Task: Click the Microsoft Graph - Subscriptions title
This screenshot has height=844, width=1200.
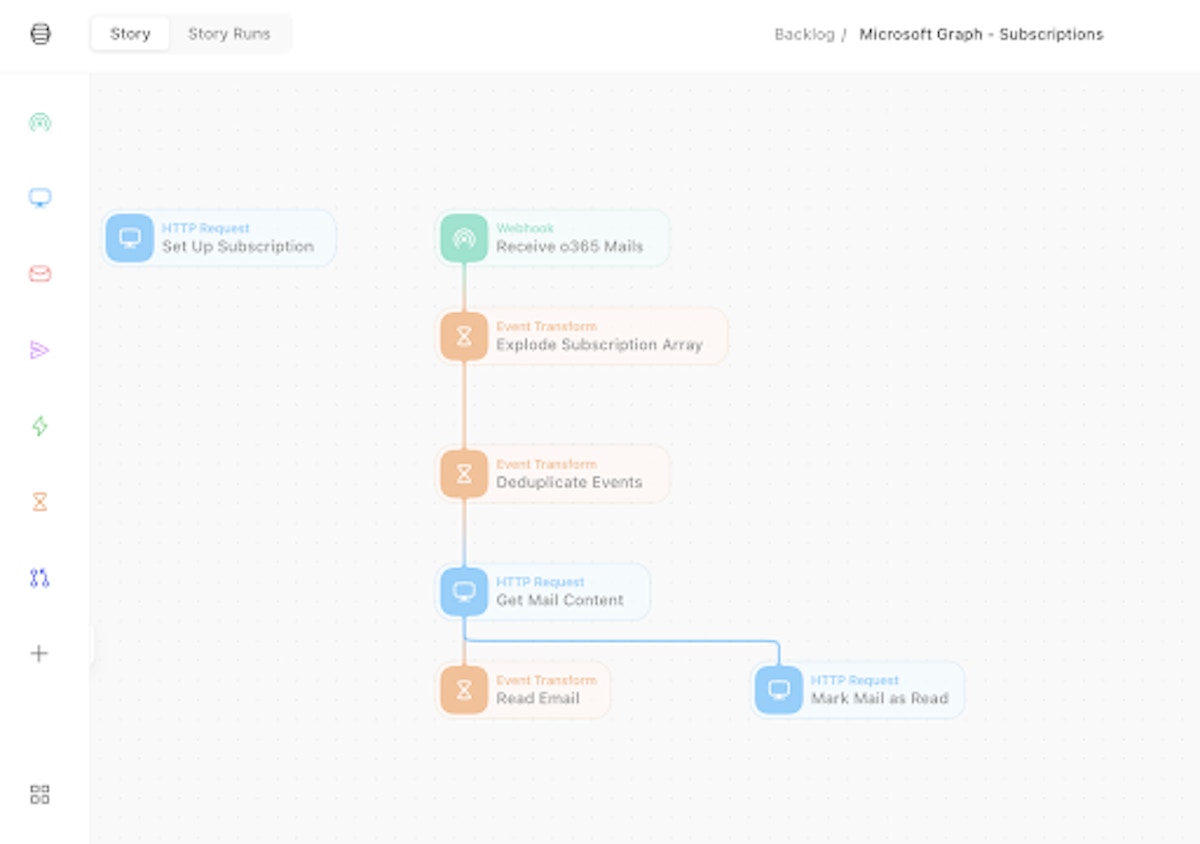Action: point(981,34)
